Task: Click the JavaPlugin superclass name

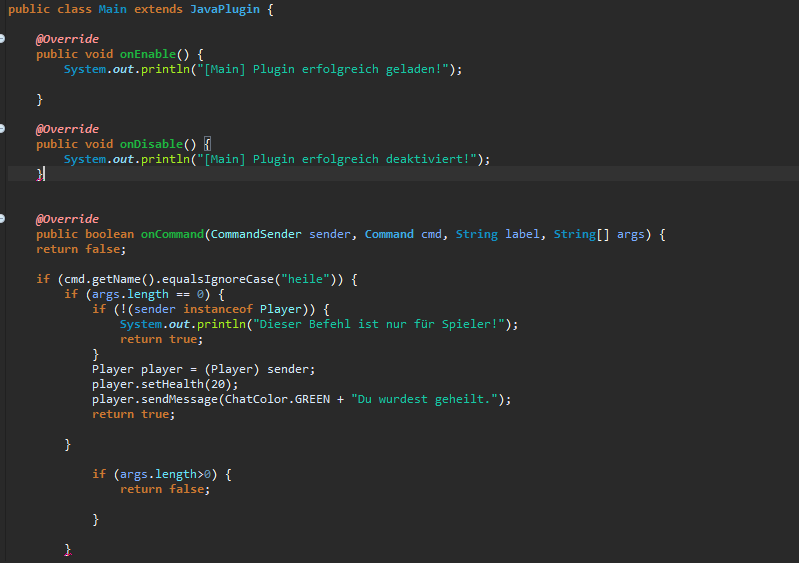Action: point(225,9)
